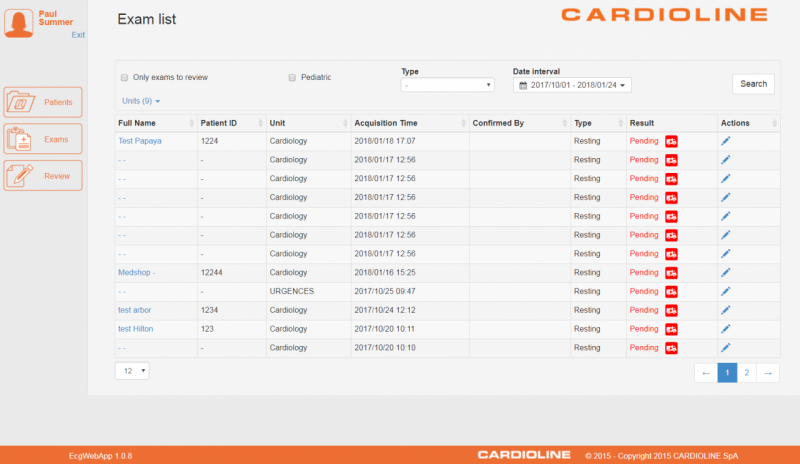Image resolution: width=800 pixels, height=464 pixels.
Task: Enable the Only exams to review checkbox
Action: point(124,77)
